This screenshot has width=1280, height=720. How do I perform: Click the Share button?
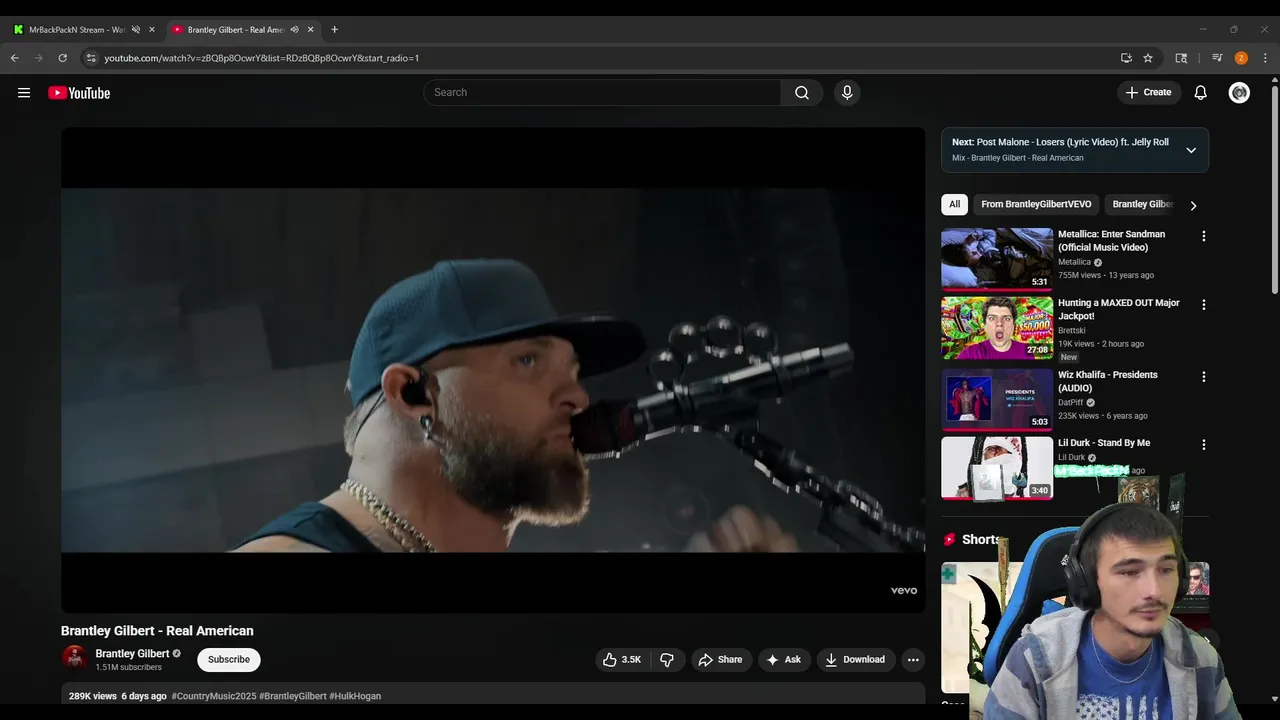(720, 660)
